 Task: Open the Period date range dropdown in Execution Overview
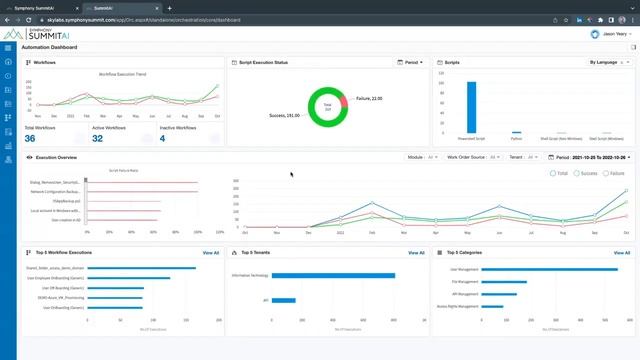click(x=589, y=158)
